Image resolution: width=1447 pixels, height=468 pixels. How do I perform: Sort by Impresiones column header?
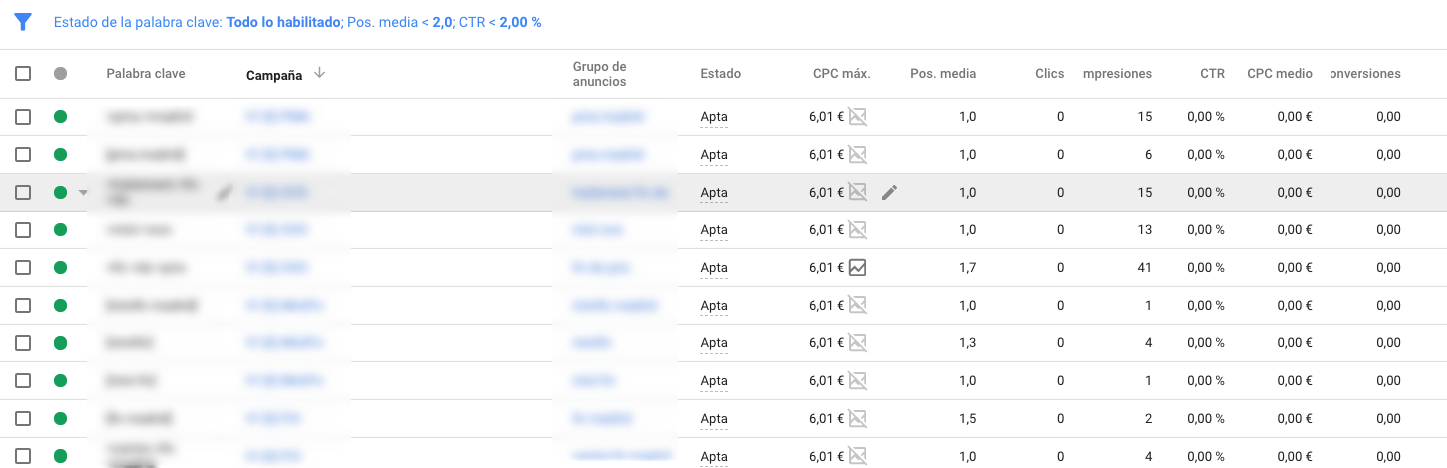(x=1118, y=73)
